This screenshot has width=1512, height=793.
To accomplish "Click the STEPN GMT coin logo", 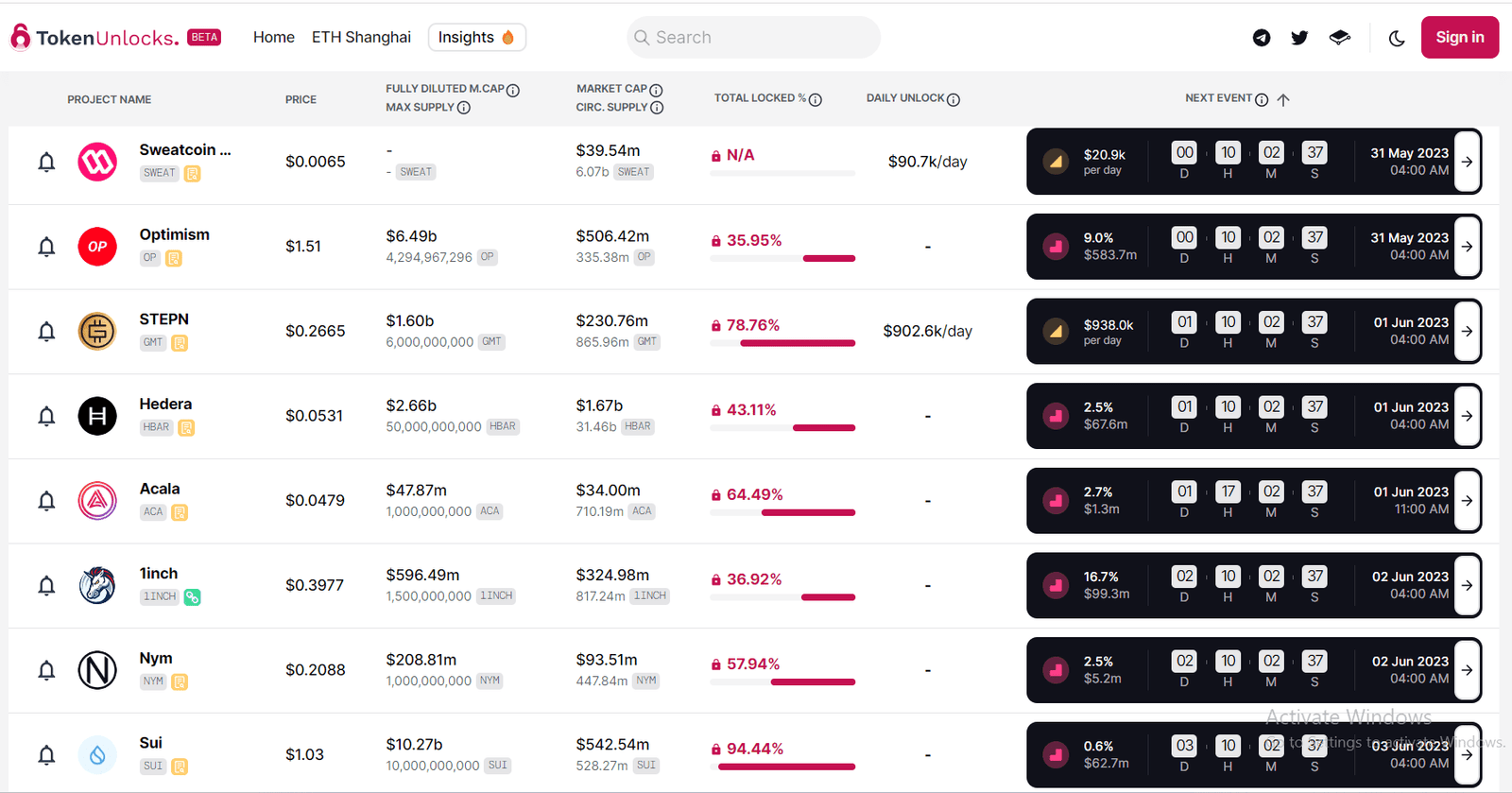I will (x=97, y=332).
